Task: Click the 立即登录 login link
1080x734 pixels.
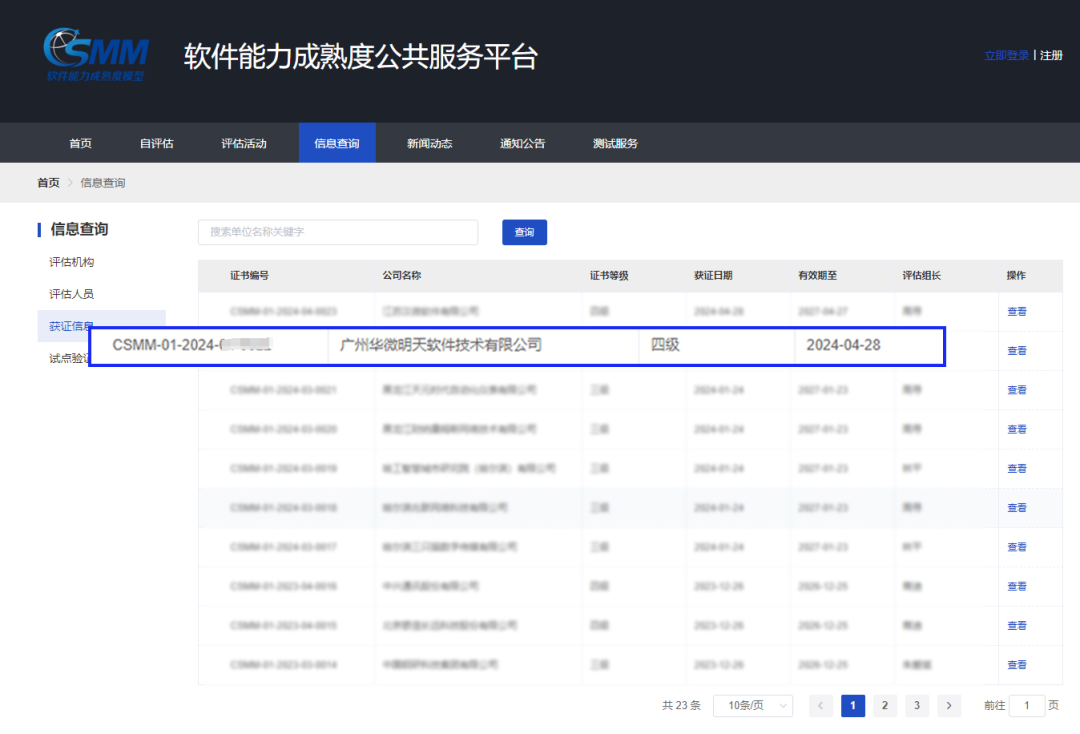Action: click(1006, 55)
